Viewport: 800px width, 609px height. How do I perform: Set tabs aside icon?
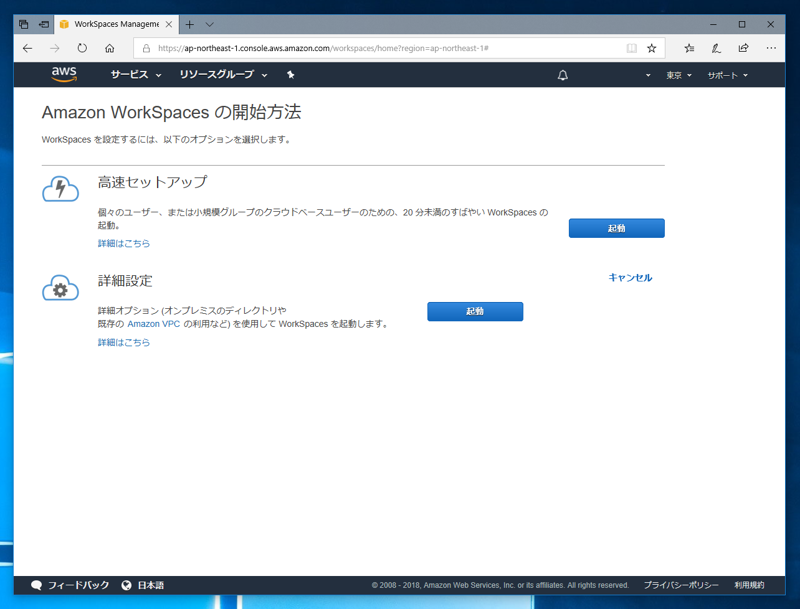(x=44, y=24)
